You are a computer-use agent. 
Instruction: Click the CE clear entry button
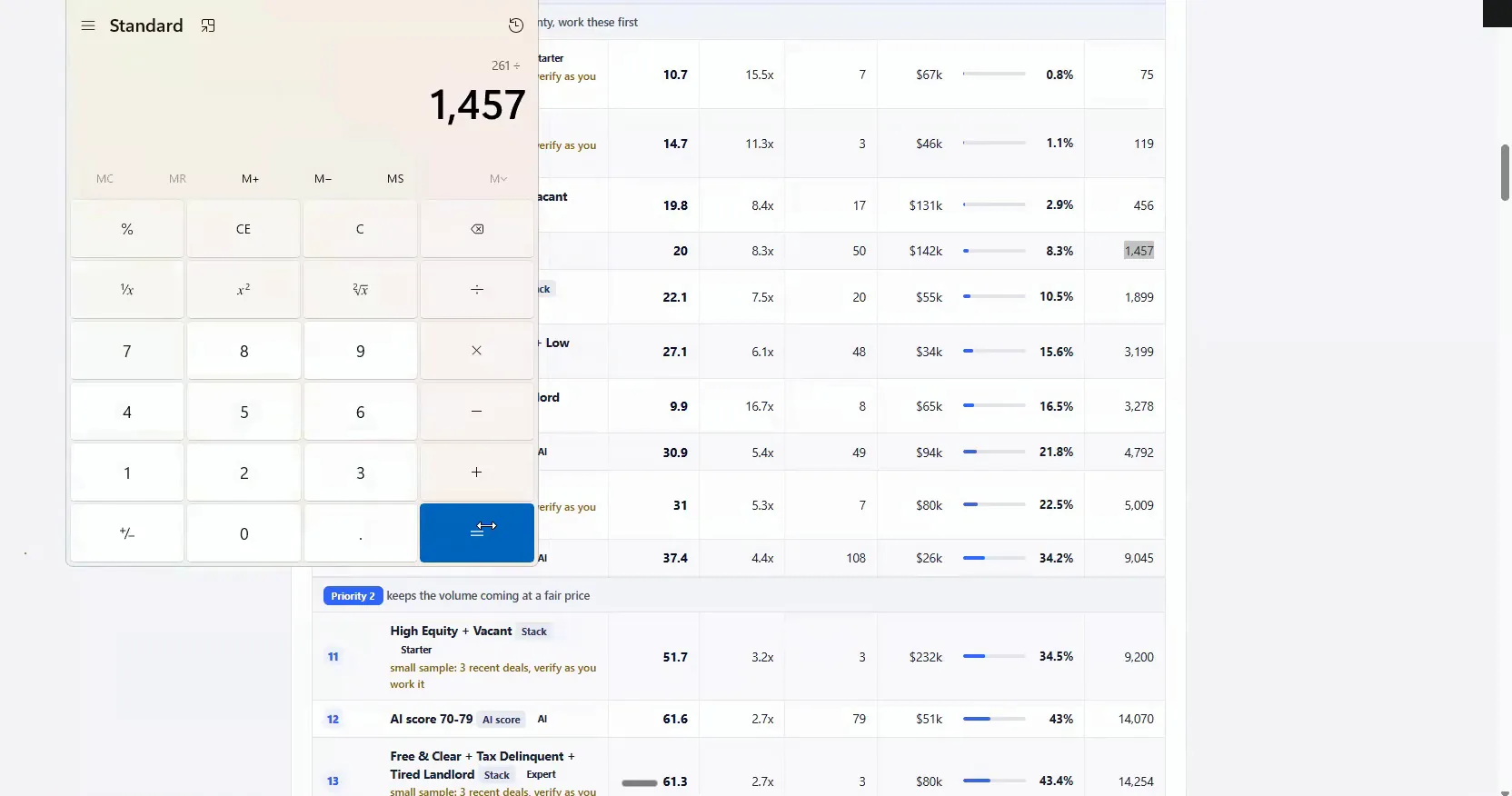[244, 229]
